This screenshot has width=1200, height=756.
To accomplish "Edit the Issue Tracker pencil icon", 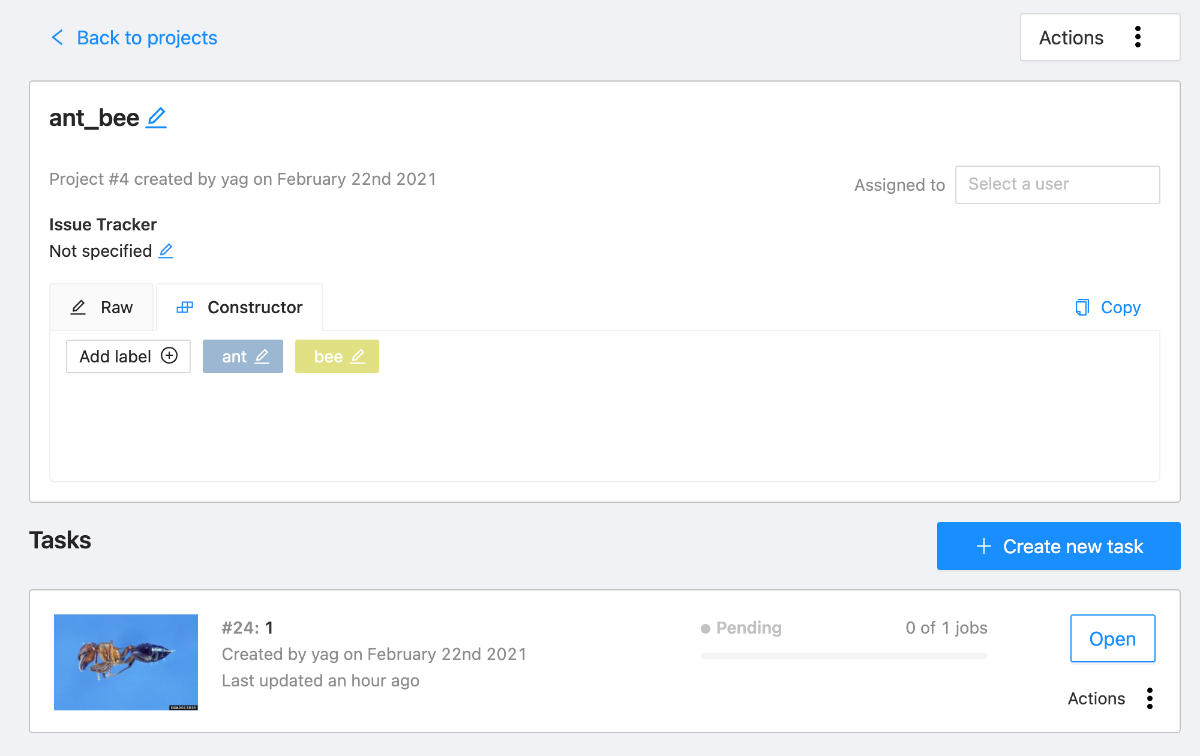I will coord(166,251).
